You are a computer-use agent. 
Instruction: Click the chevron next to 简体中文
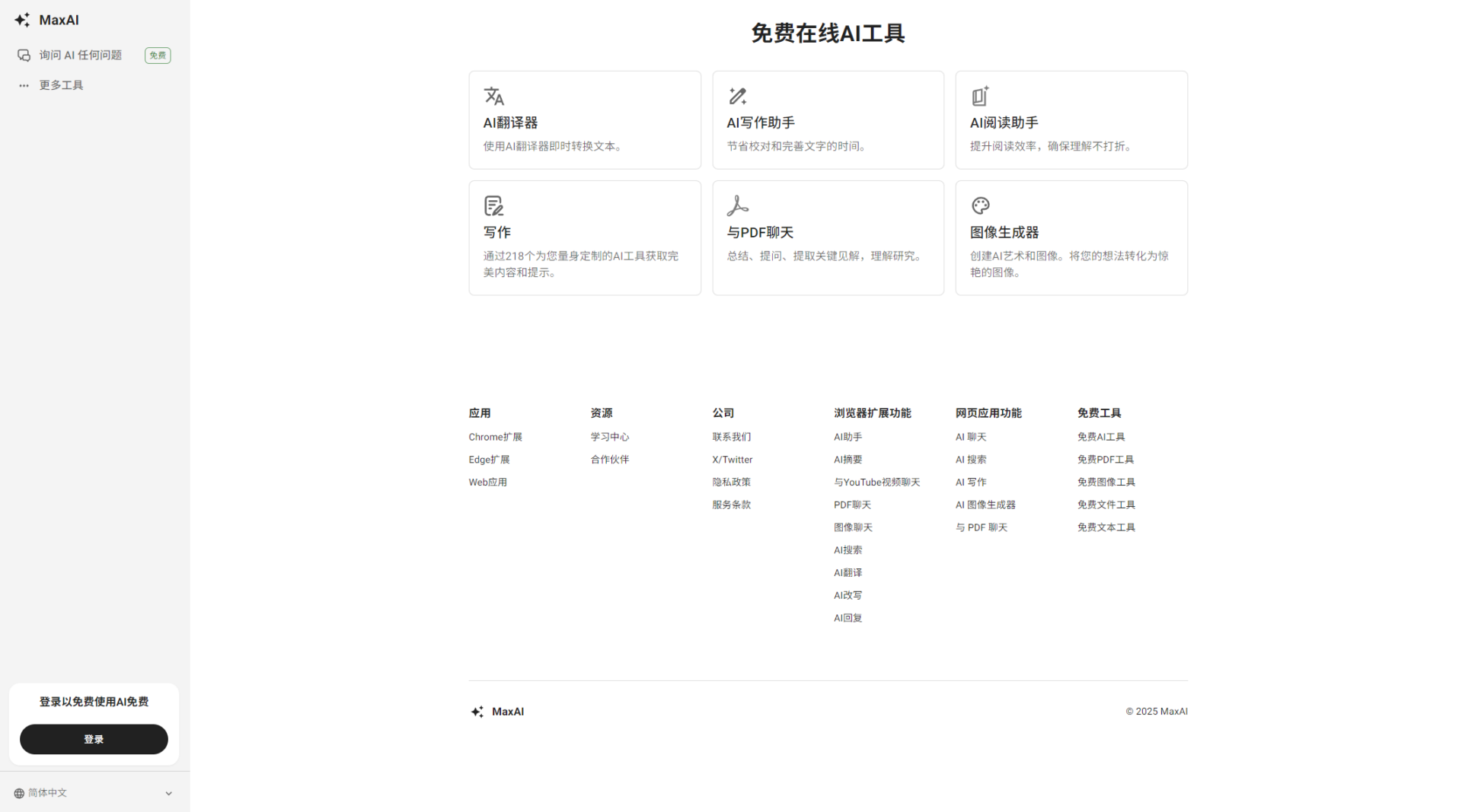168,792
